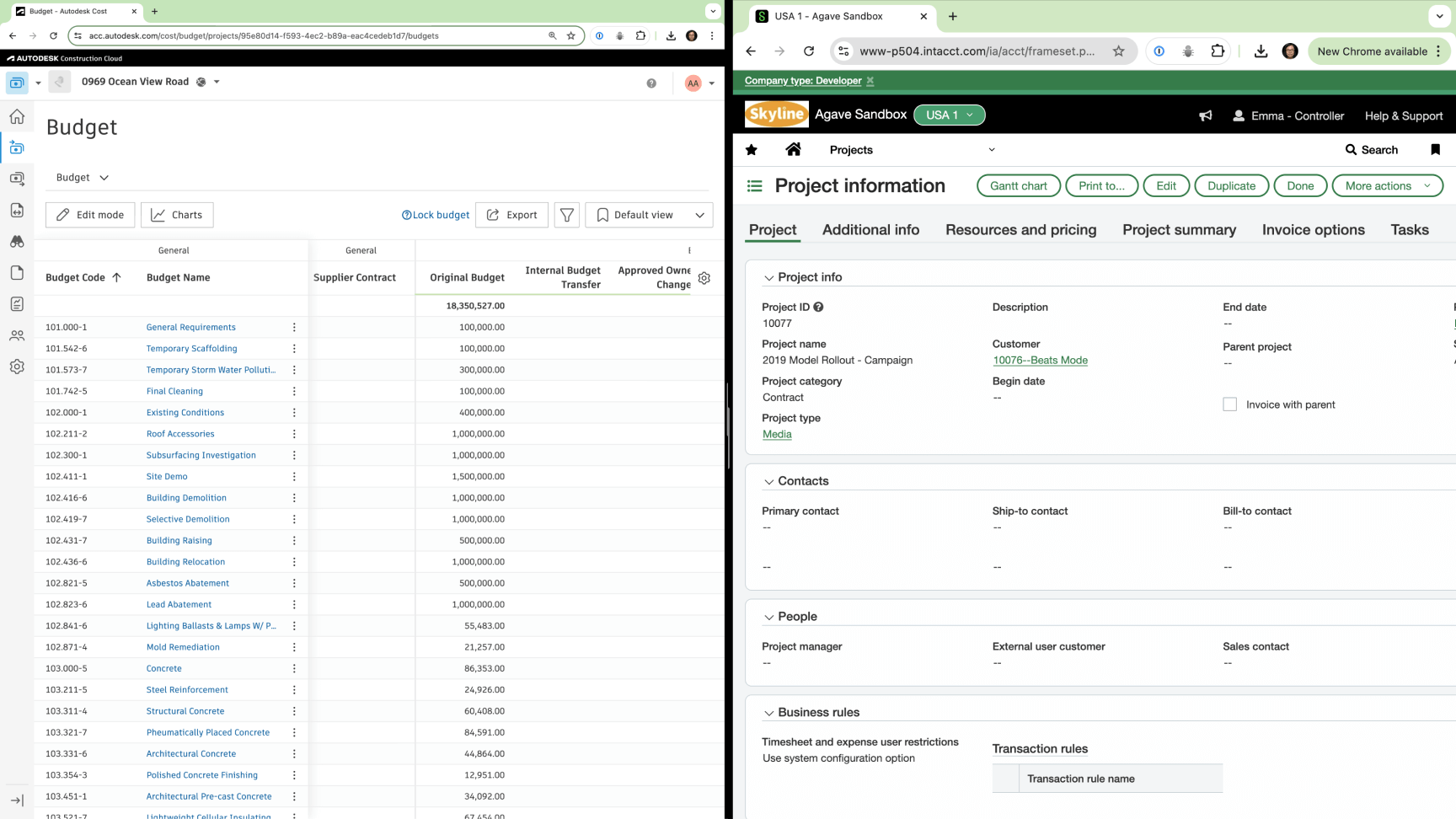Select the Project tab

click(772, 230)
